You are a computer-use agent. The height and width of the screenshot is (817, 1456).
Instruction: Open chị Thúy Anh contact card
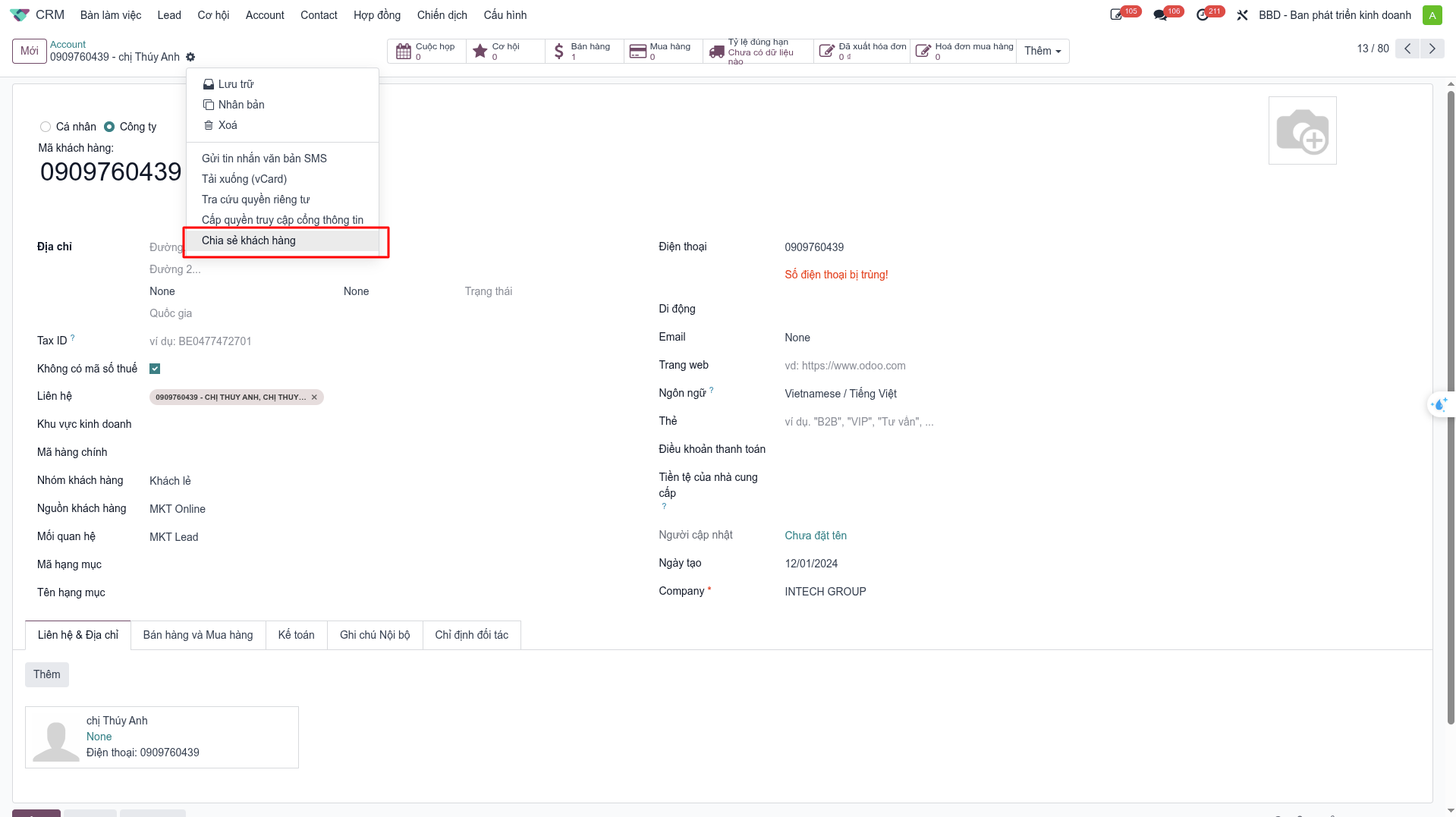point(162,737)
